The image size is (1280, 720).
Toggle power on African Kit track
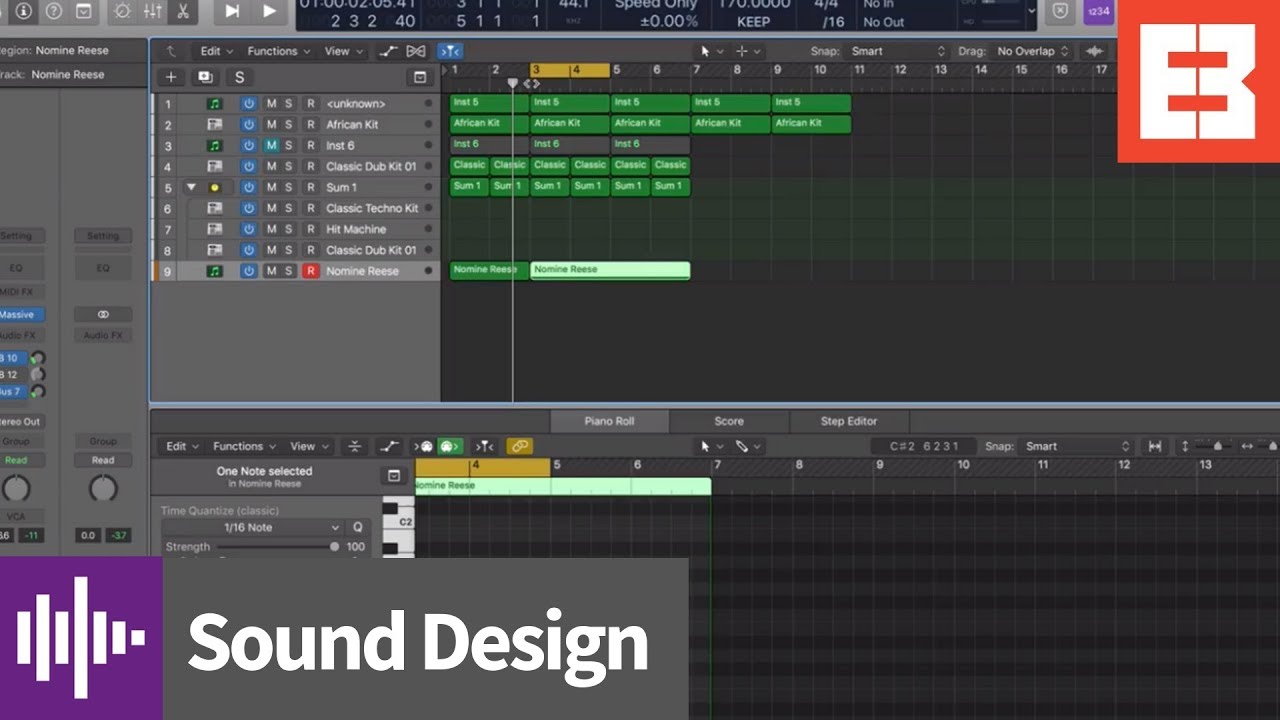point(248,125)
